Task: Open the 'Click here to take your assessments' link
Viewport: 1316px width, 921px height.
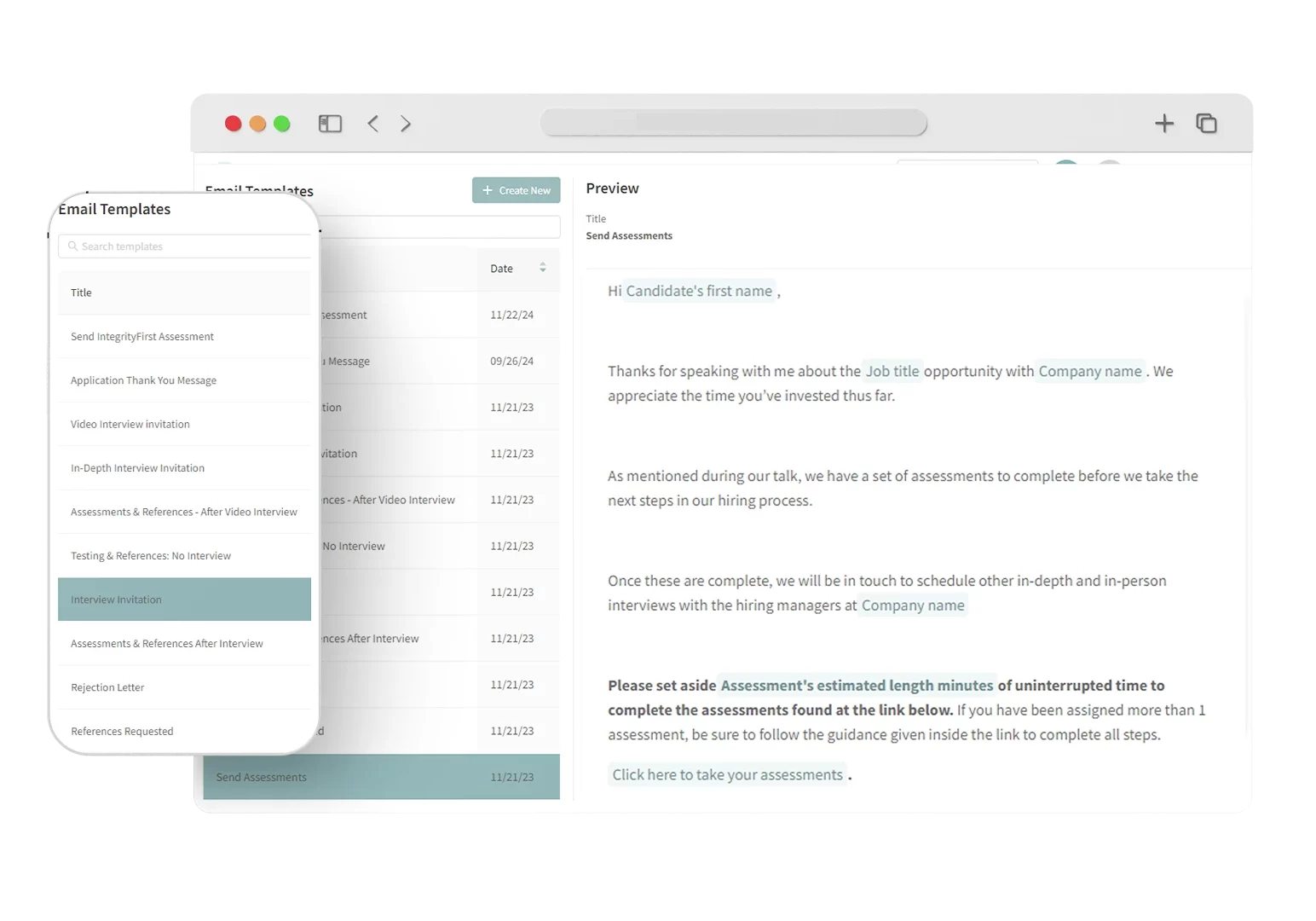Action: (727, 774)
